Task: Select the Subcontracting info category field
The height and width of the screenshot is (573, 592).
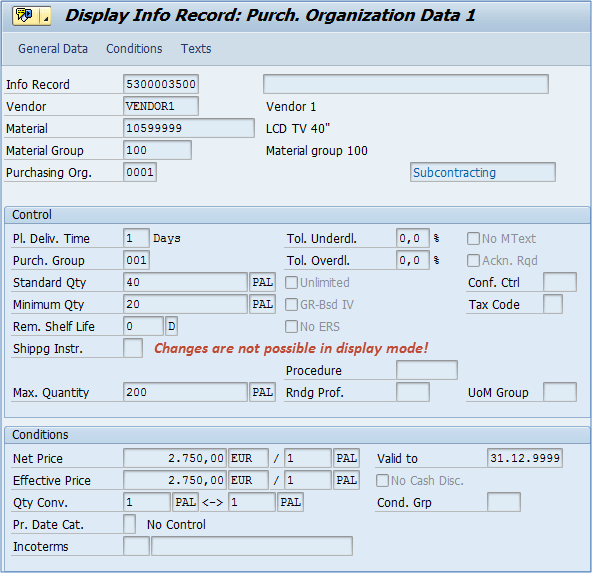Action: click(x=483, y=173)
